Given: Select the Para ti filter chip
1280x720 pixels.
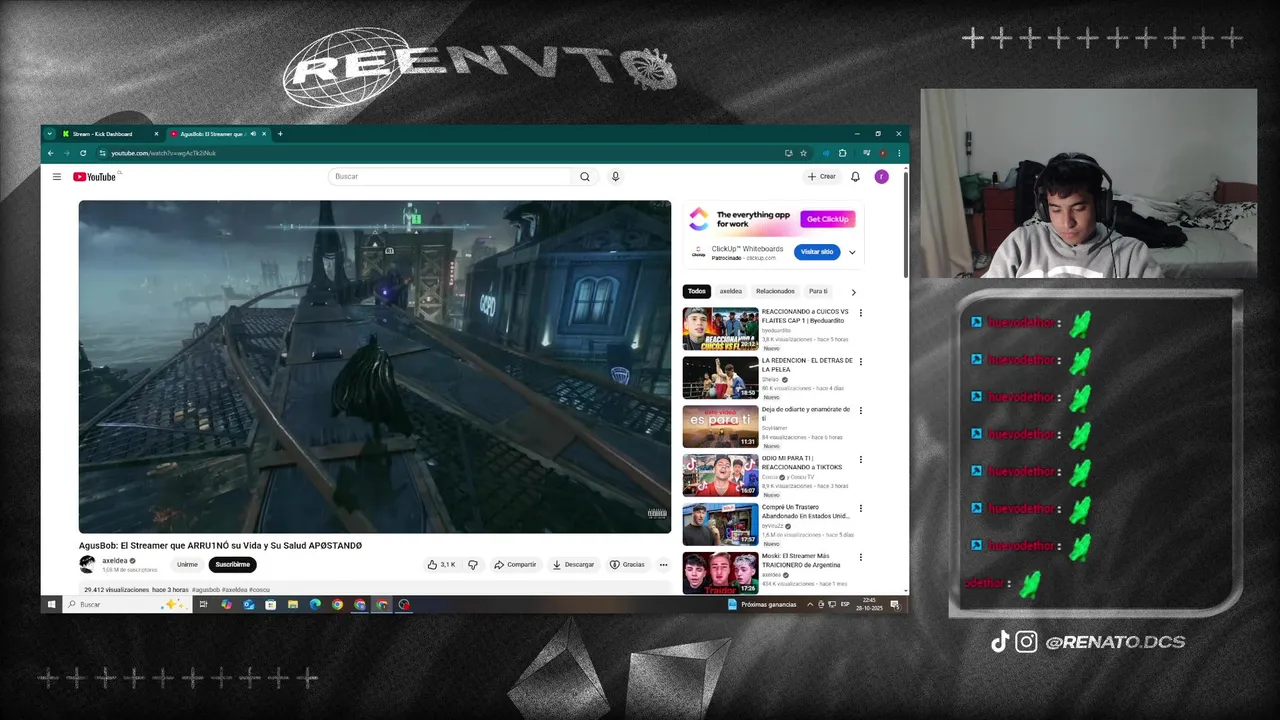Looking at the screenshot, I should click(x=818, y=292).
